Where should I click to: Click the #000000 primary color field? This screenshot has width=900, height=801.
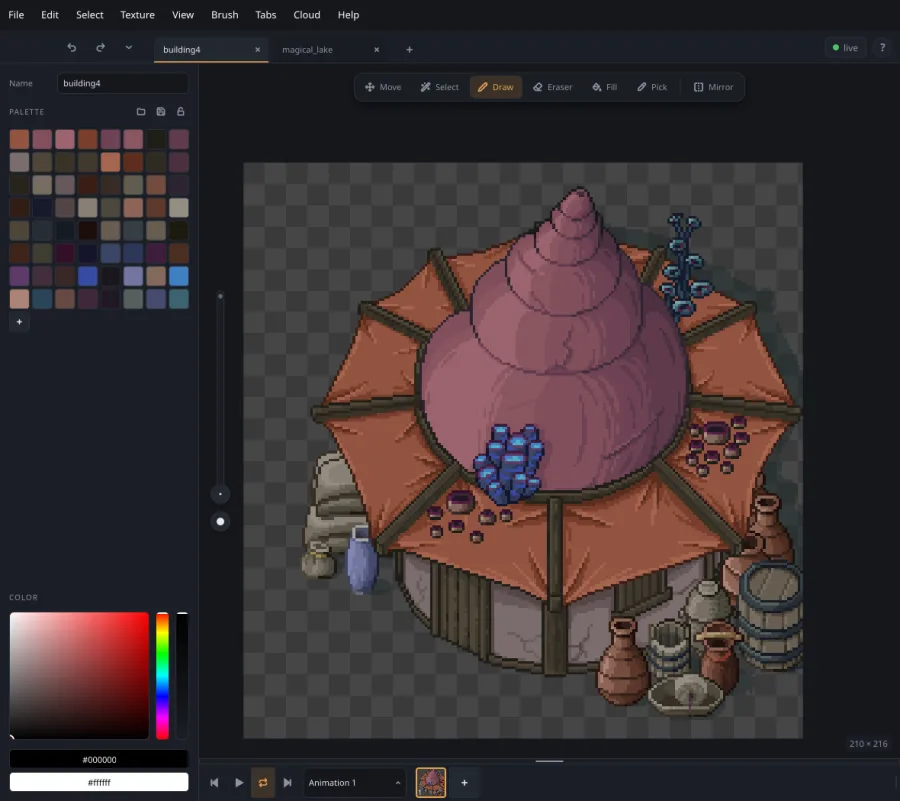point(99,759)
